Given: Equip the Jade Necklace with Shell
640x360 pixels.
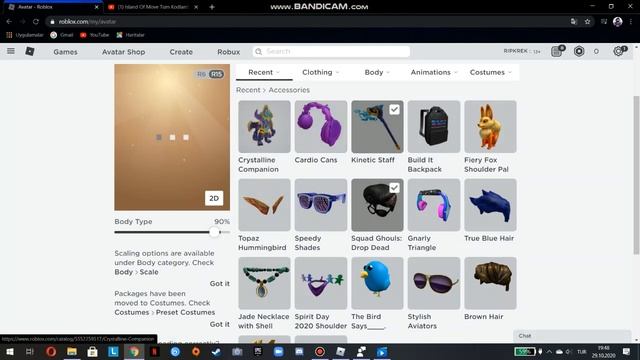Looking at the screenshot, I should (264, 283).
